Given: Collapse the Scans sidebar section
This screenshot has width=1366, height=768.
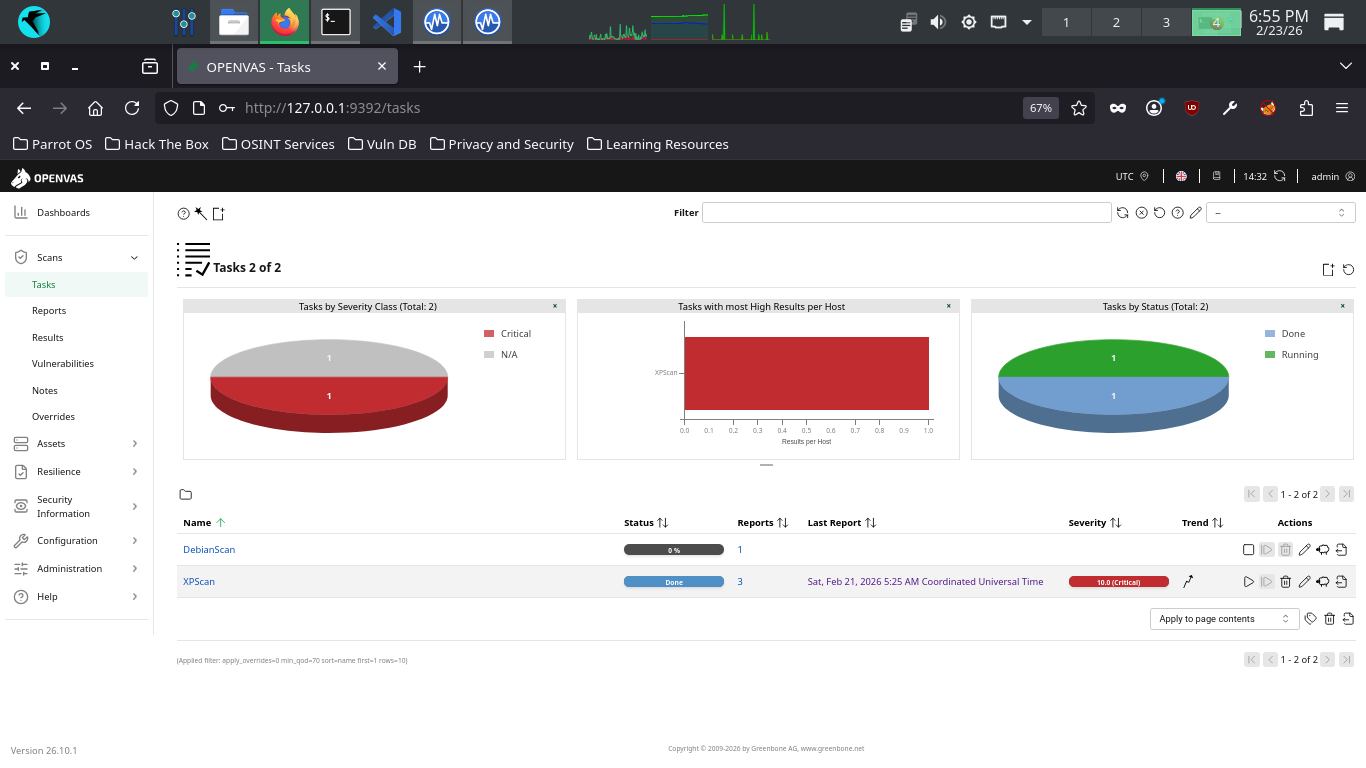Looking at the screenshot, I should [x=134, y=258].
